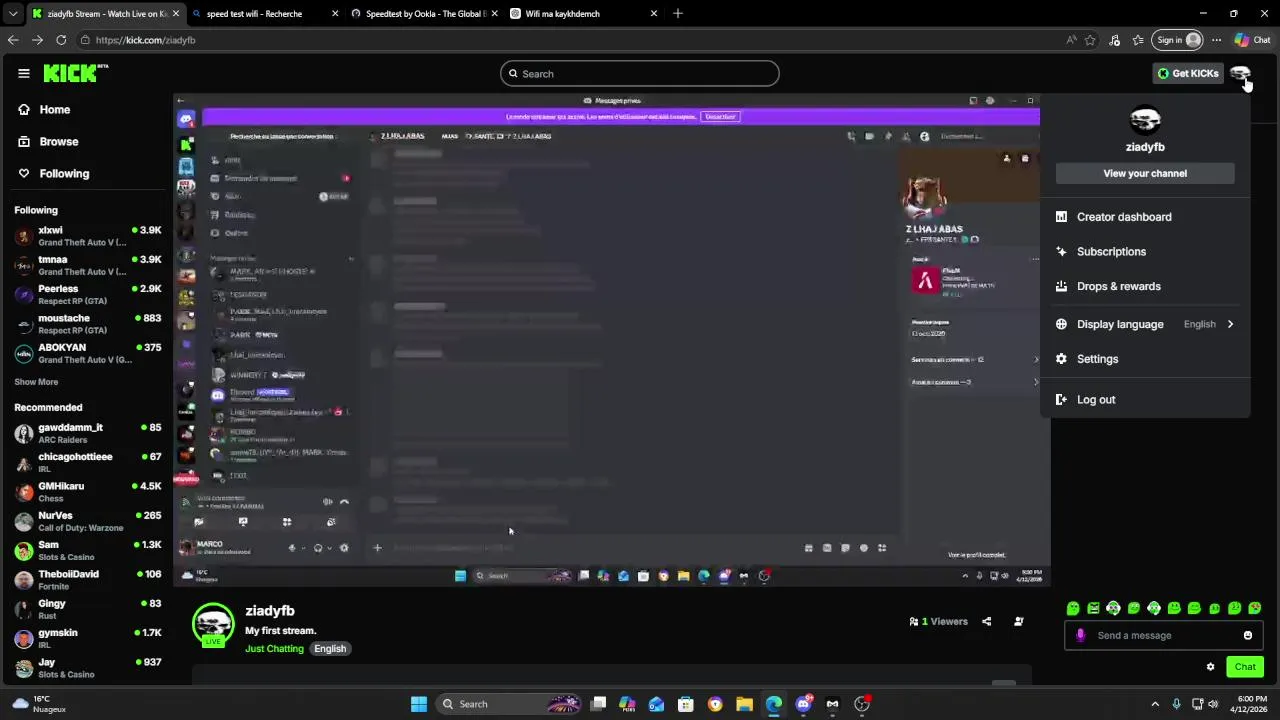Image resolution: width=1280 pixels, height=720 pixels.
Task: Click the address bar URL
Action: point(146,40)
